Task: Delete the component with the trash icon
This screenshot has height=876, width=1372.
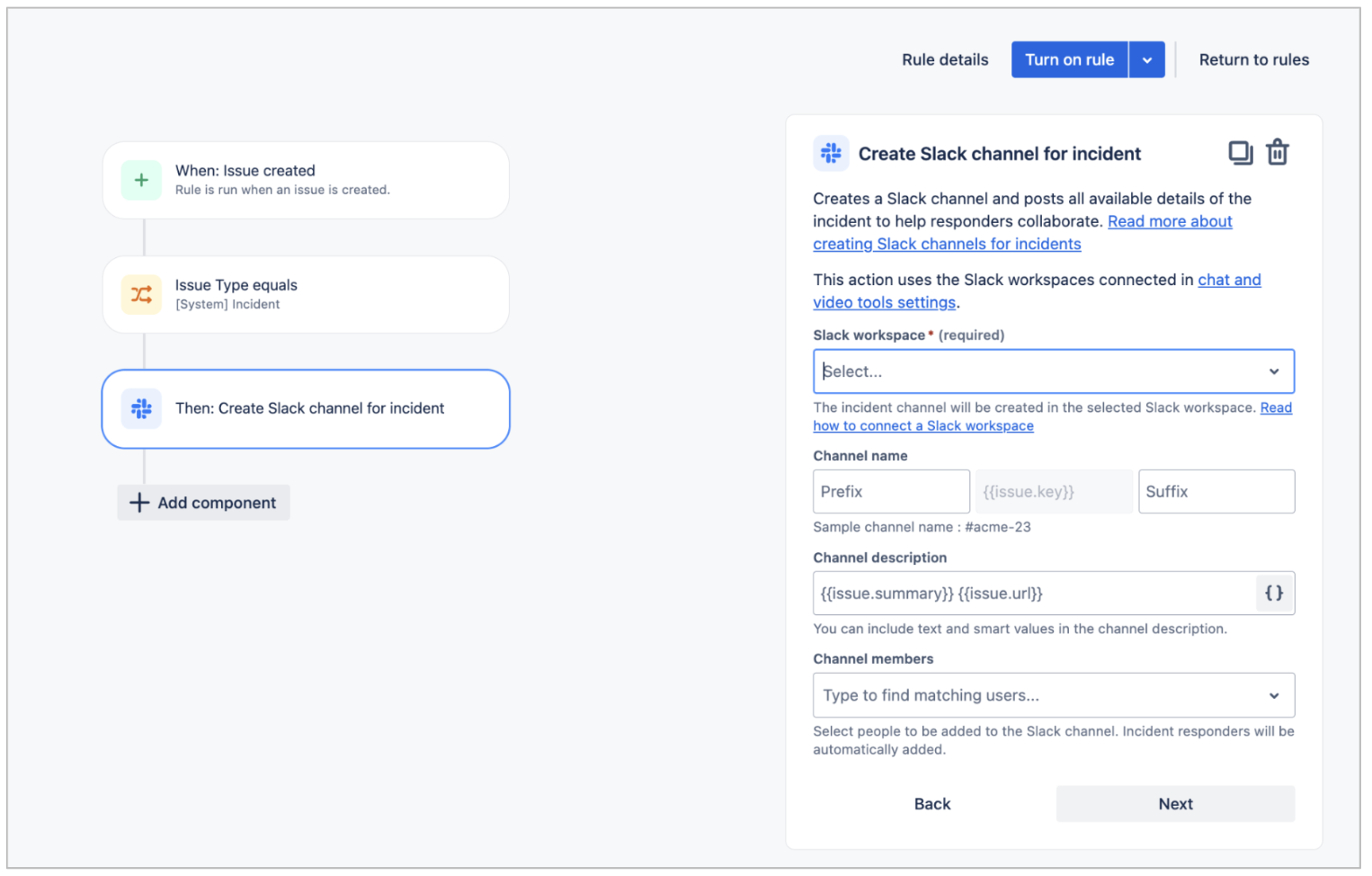Action: coord(1278,153)
